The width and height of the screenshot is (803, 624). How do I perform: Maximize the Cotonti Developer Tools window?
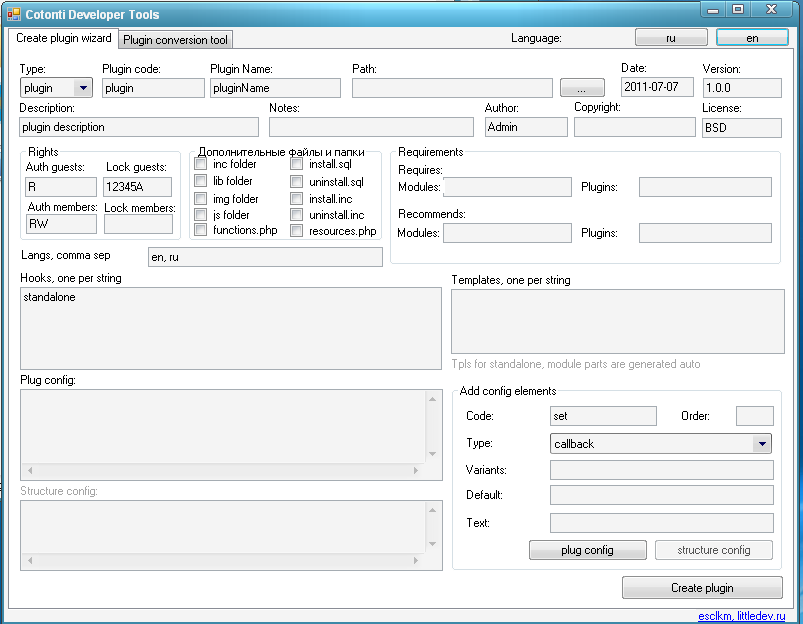coord(738,9)
